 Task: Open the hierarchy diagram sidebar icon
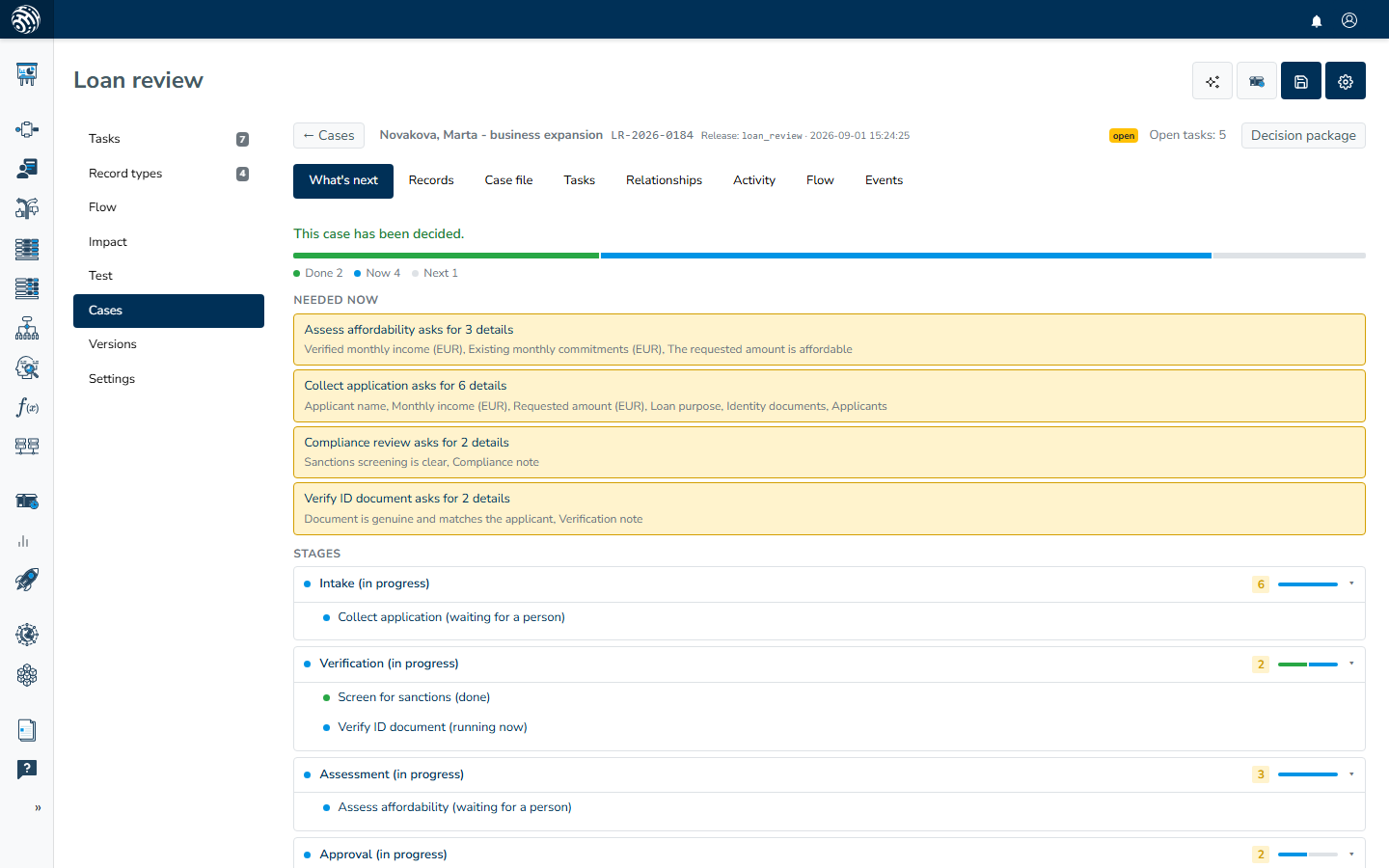click(27, 328)
